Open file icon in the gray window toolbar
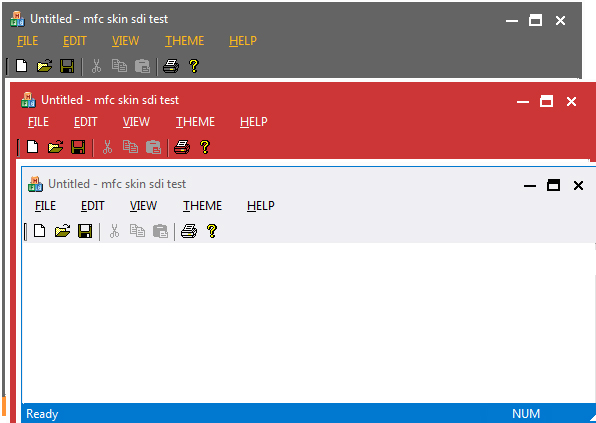 tap(44, 66)
